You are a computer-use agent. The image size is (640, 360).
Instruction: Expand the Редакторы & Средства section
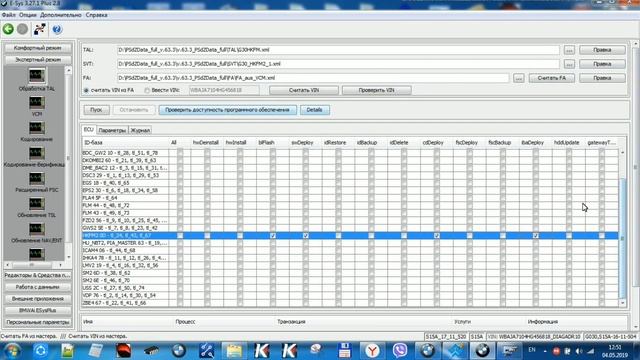pos(38,275)
